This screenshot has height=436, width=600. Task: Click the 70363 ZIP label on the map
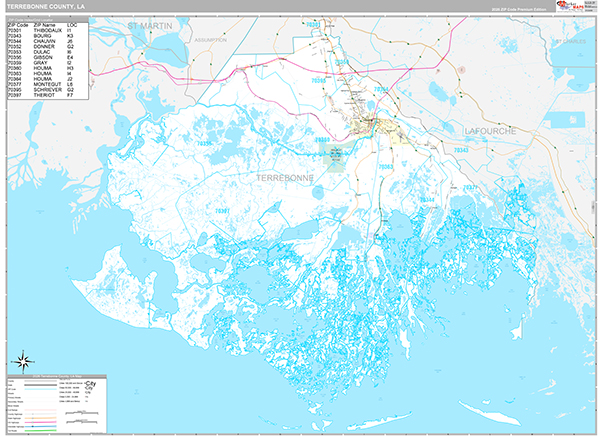coord(385,167)
